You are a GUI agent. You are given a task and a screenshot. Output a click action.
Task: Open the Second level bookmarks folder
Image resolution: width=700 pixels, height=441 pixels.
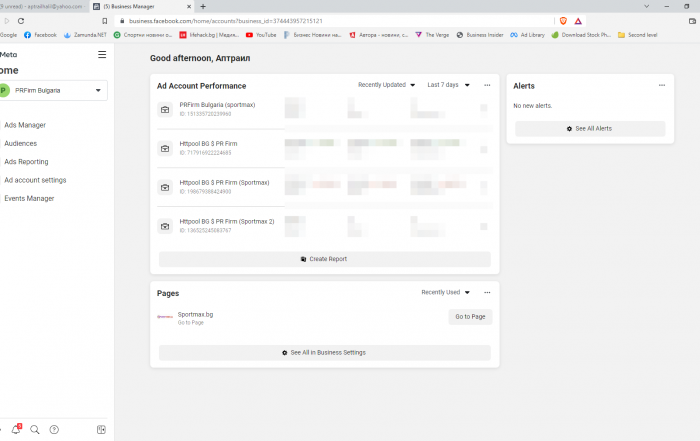coord(638,35)
